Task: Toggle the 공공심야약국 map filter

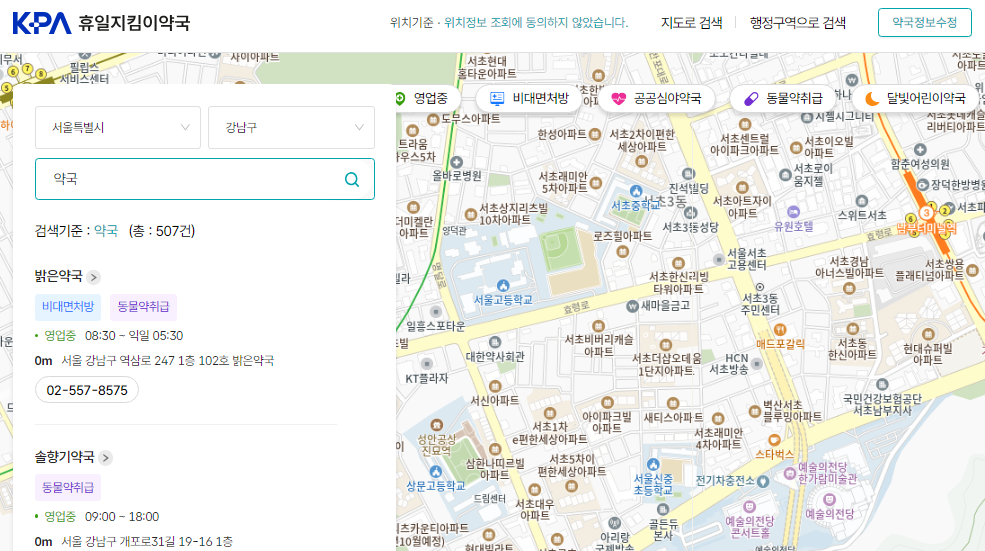Action: (656, 99)
